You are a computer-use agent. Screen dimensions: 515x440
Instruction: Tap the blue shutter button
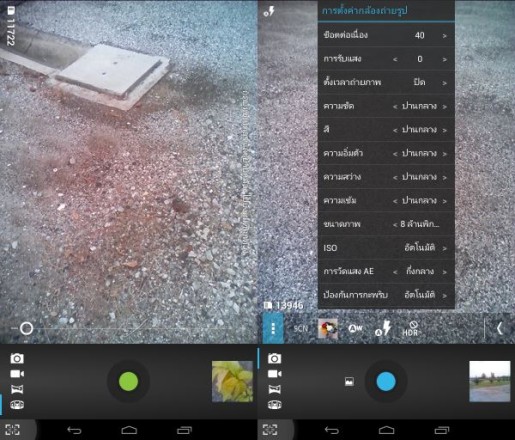click(386, 381)
